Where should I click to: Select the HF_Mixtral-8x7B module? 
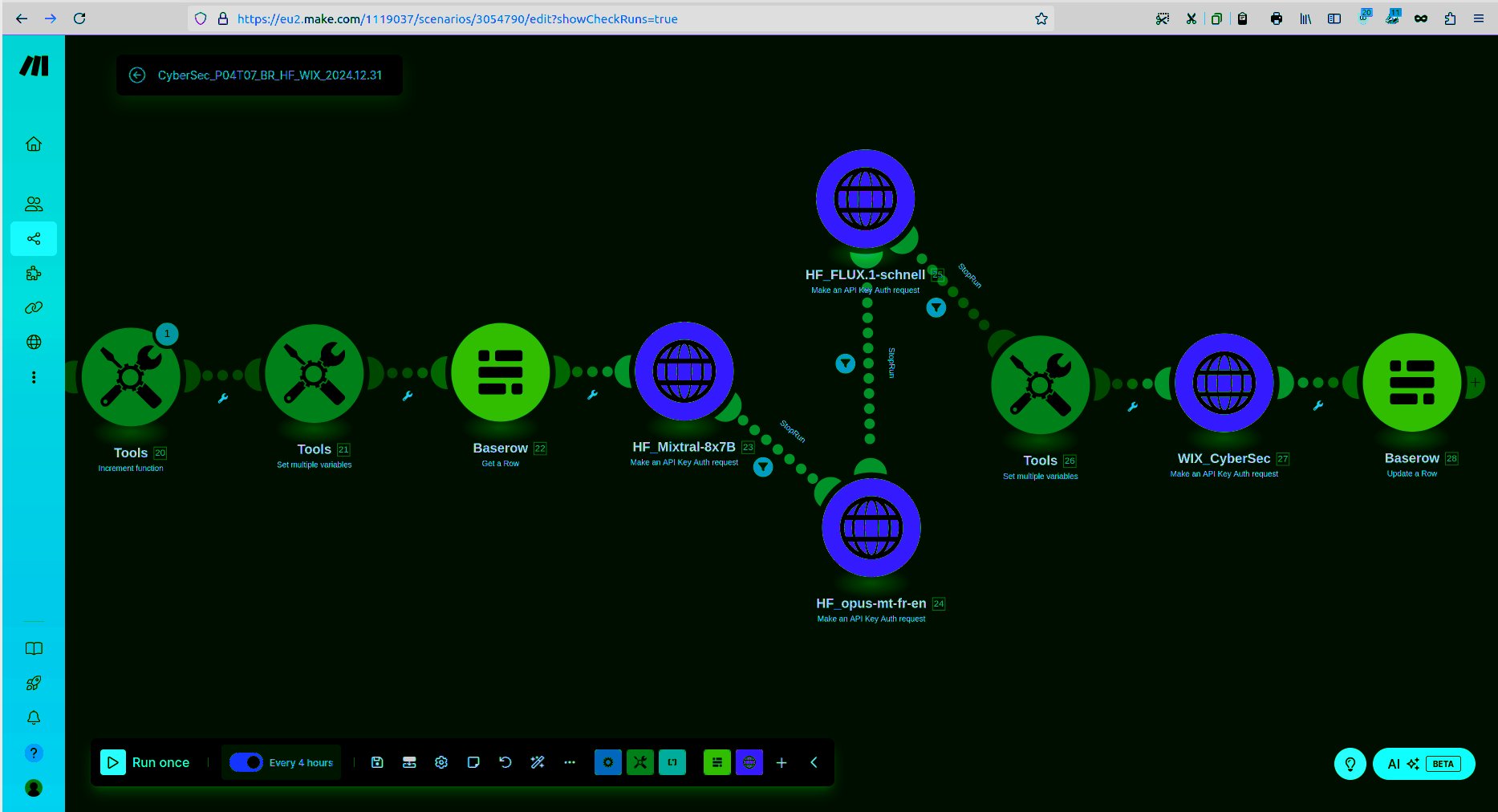point(684,371)
